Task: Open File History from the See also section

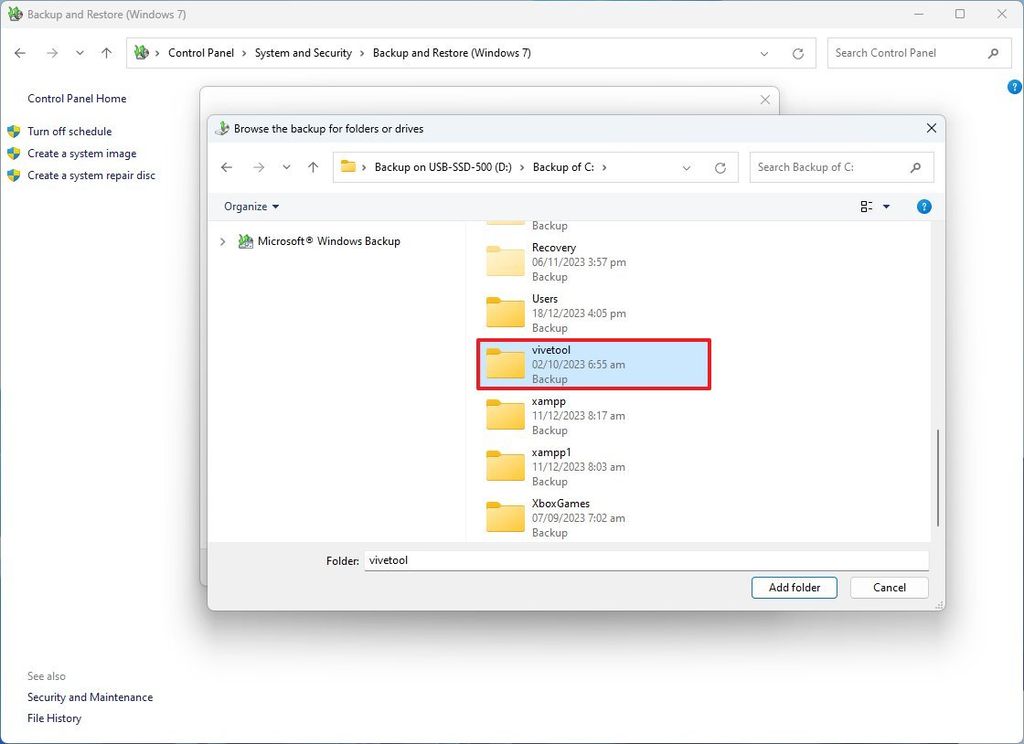Action: (54, 718)
